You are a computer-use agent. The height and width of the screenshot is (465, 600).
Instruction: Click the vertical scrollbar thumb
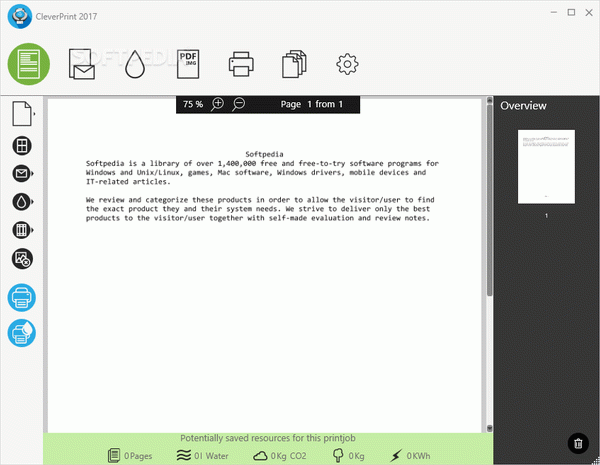[x=489, y=200]
